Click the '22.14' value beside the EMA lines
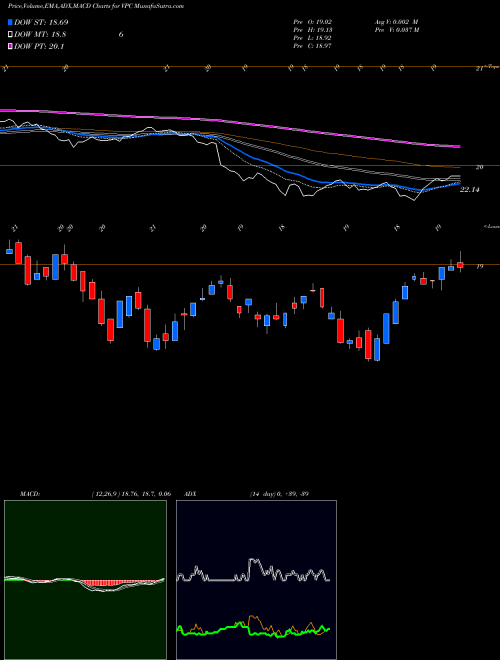Screen dimensions: 500x660 click(470, 190)
